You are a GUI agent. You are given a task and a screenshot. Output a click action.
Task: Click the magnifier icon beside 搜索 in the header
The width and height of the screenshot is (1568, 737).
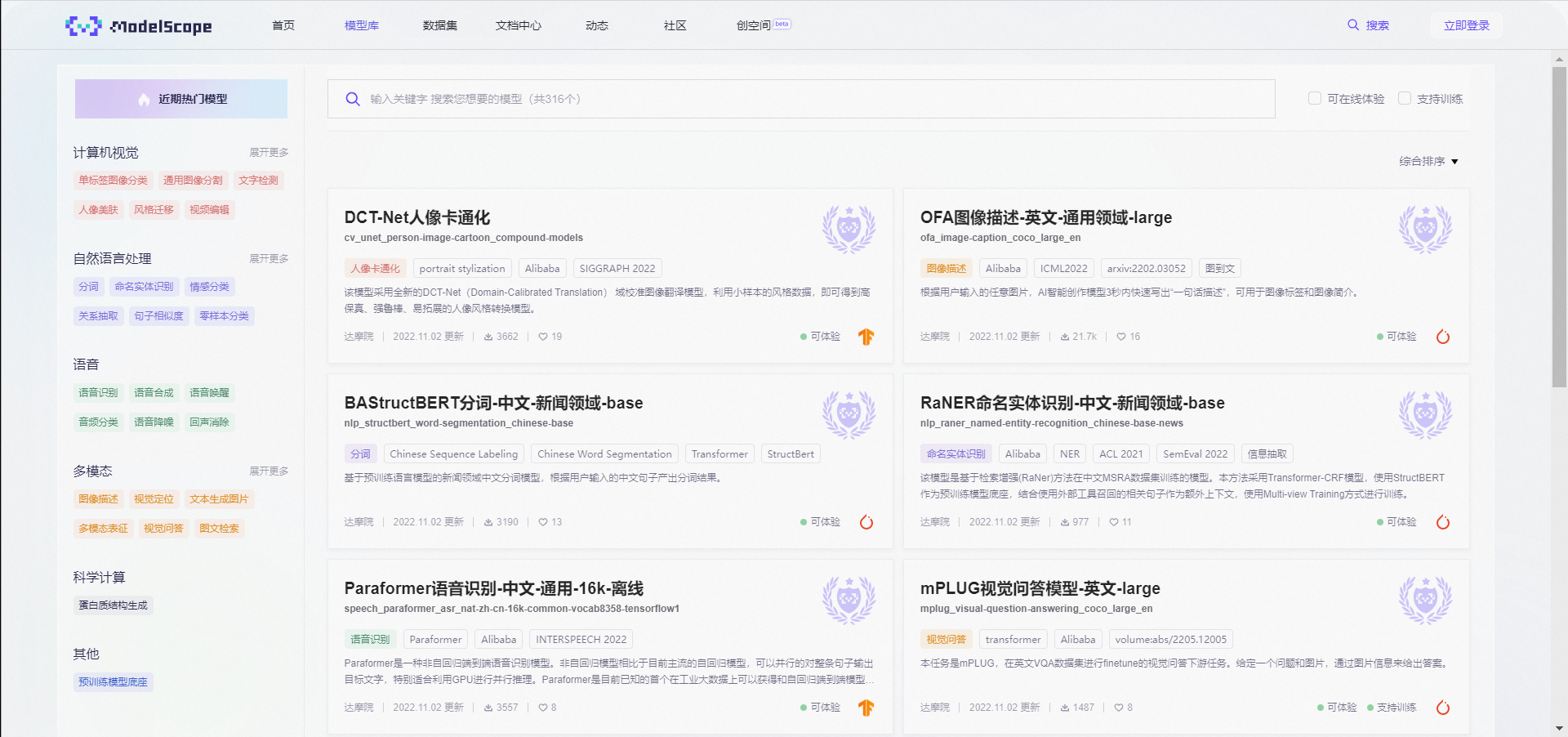pos(1353,25)
